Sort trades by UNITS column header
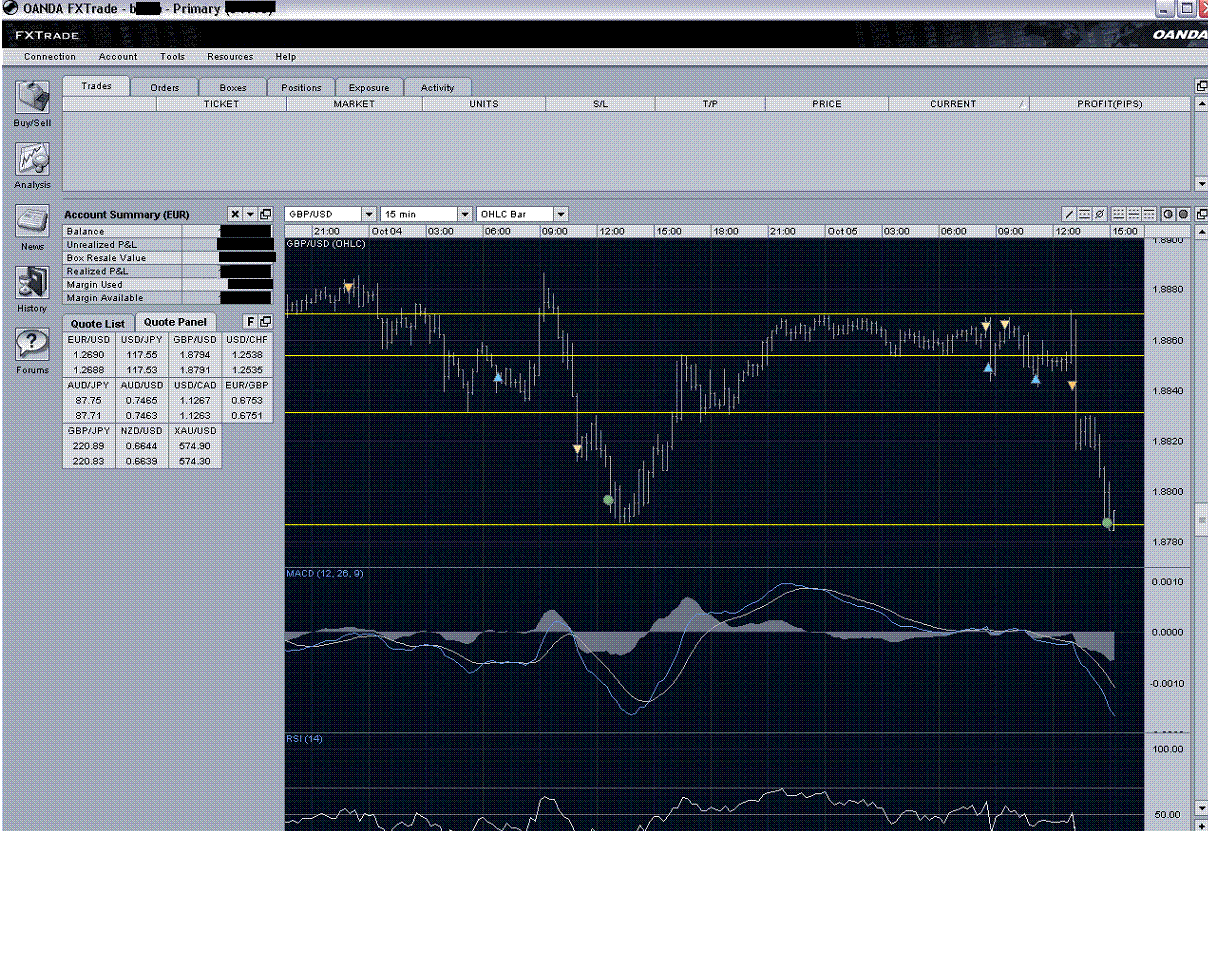Image resolution: width=1216 pixels, height=973 pixels. pos(483,104)
